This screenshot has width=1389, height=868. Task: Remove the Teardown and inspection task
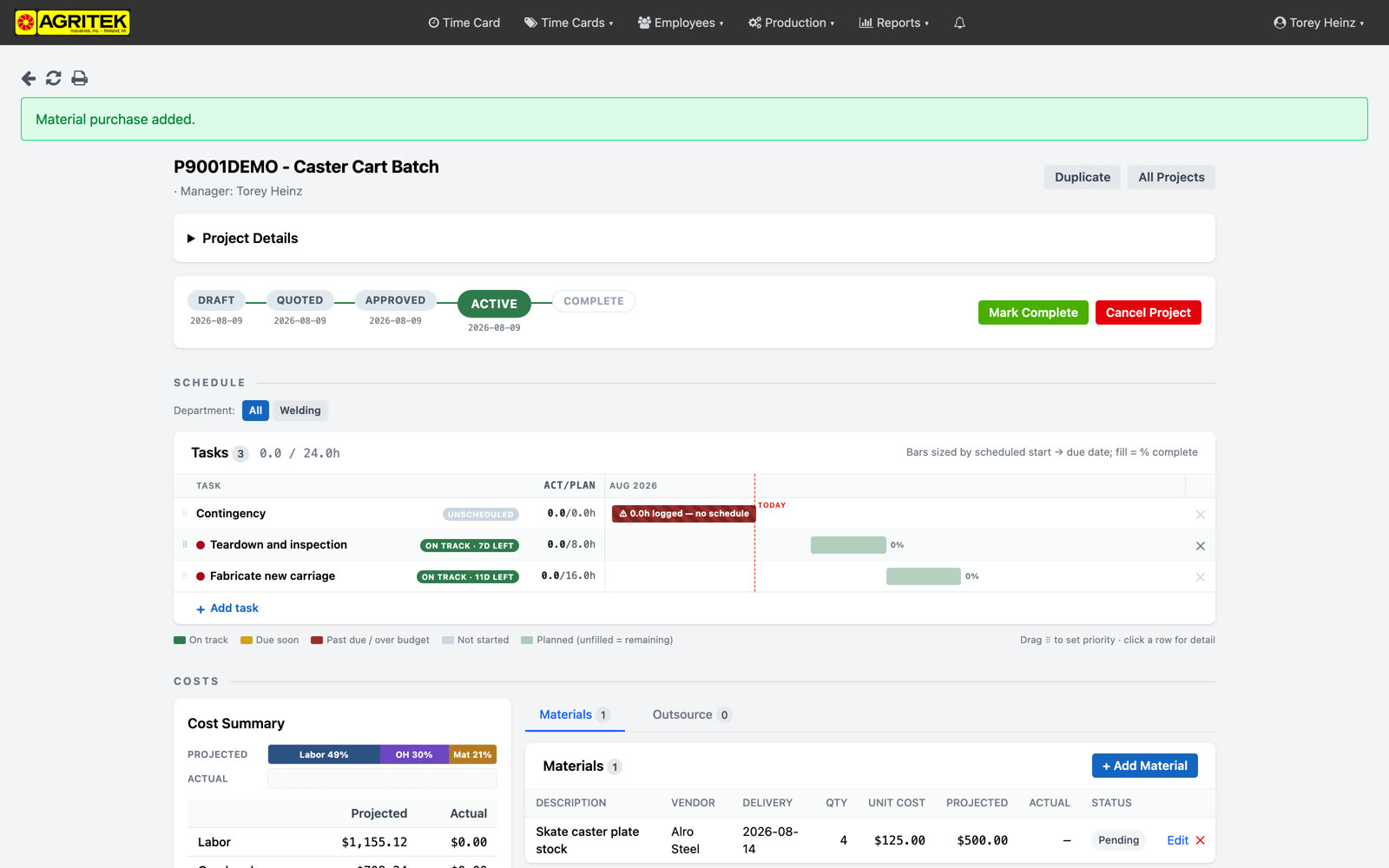(x=1201, y=546)
